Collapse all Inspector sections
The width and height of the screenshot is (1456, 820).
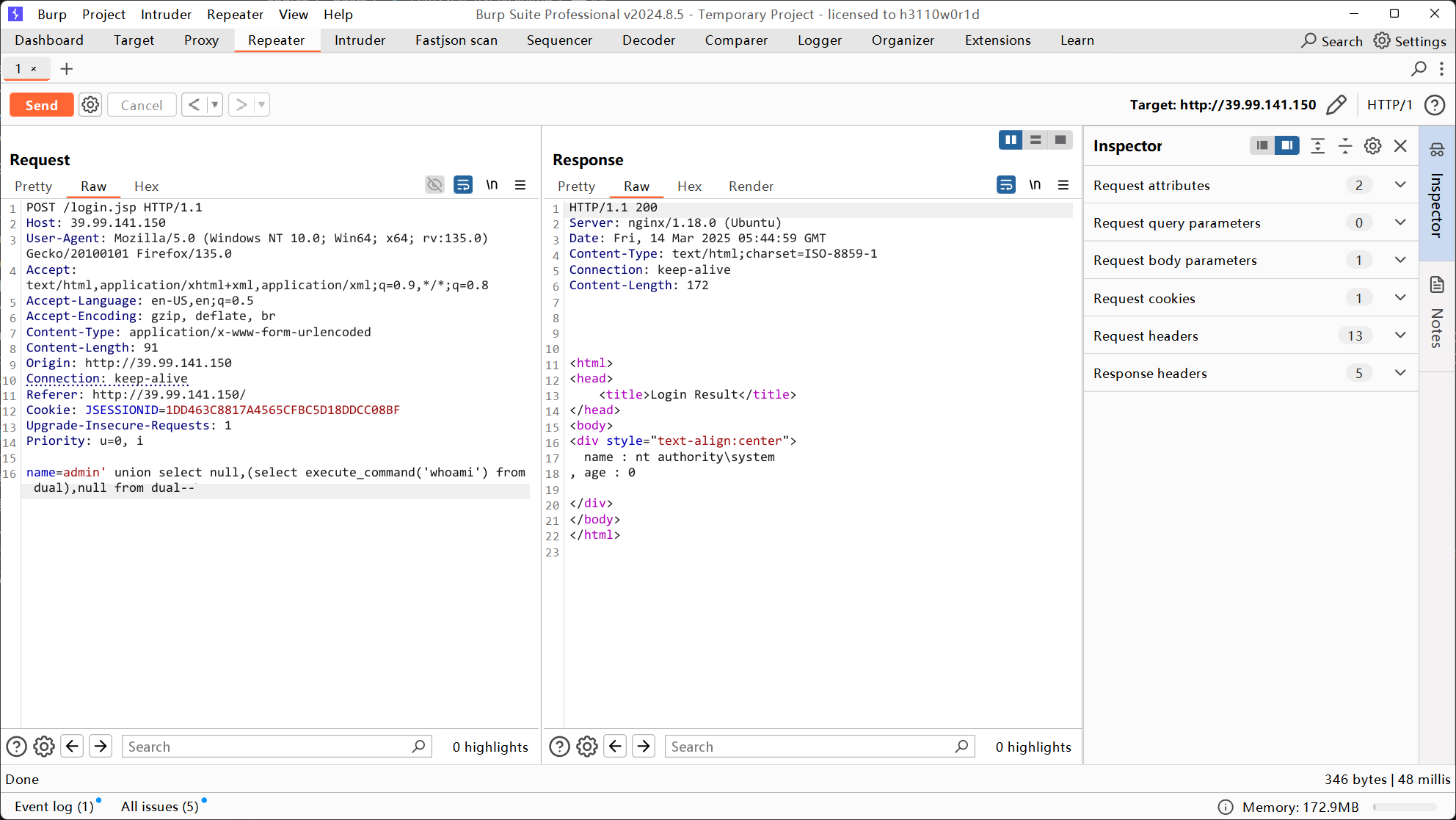point(1345,145)
